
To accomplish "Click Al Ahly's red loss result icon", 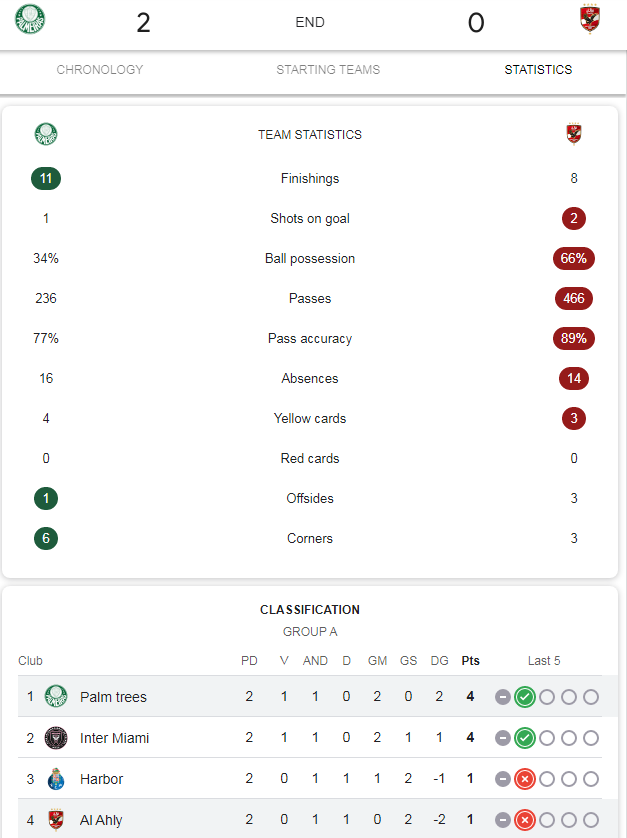I will click(525, 820).
